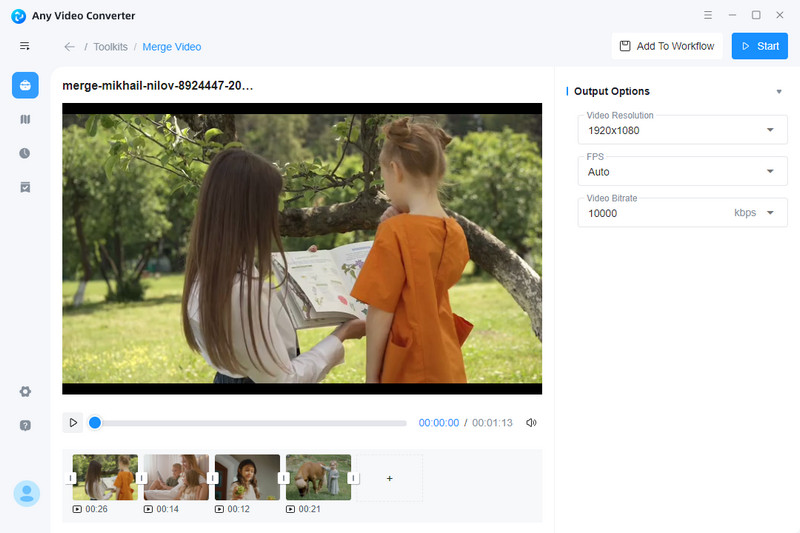Screen dimensions: 800x533
Task: Maximize the Any Video Converter window
Action: pyautogui.click(x=756, y=15)
